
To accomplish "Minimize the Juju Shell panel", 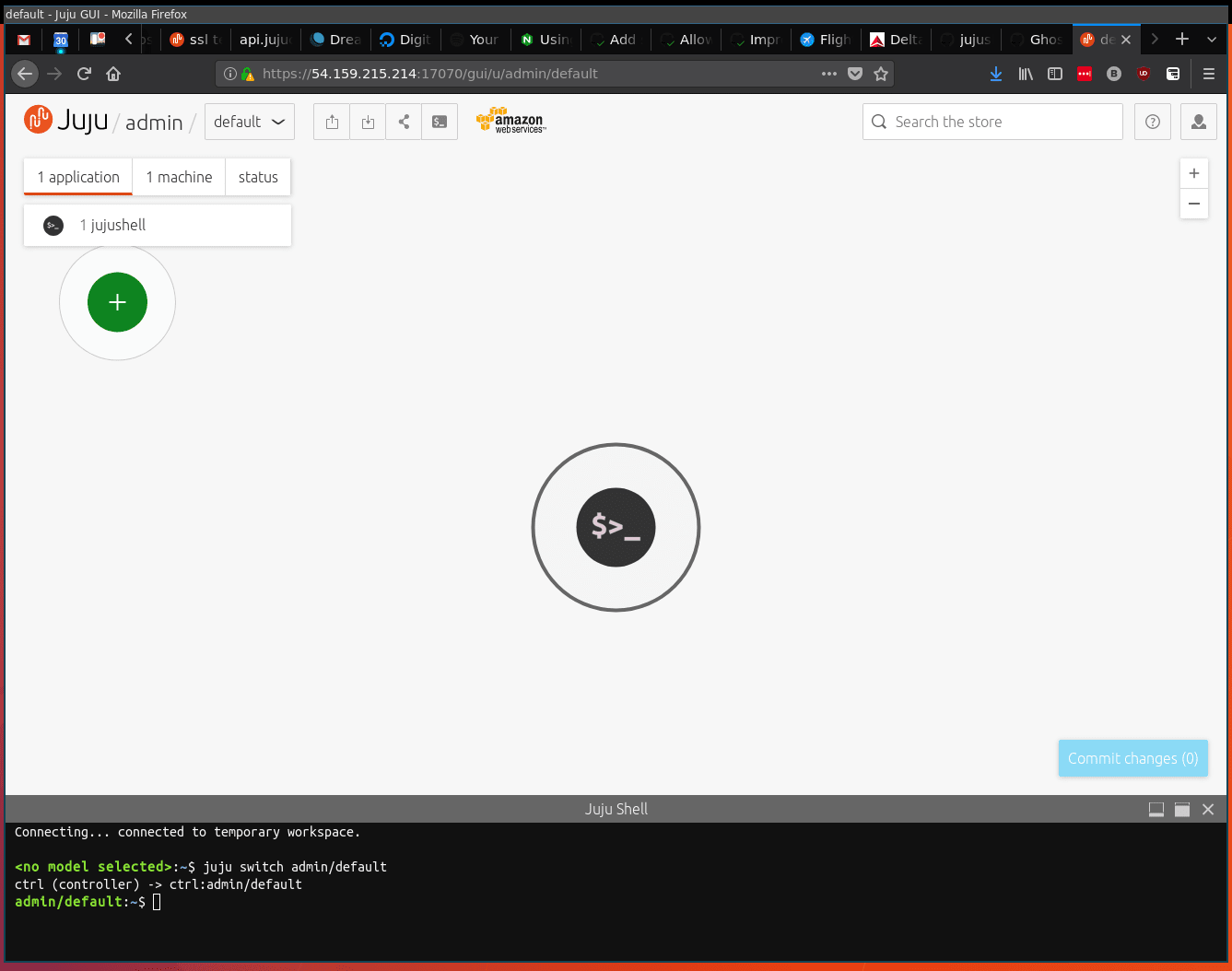I will tap(1156, 809).
